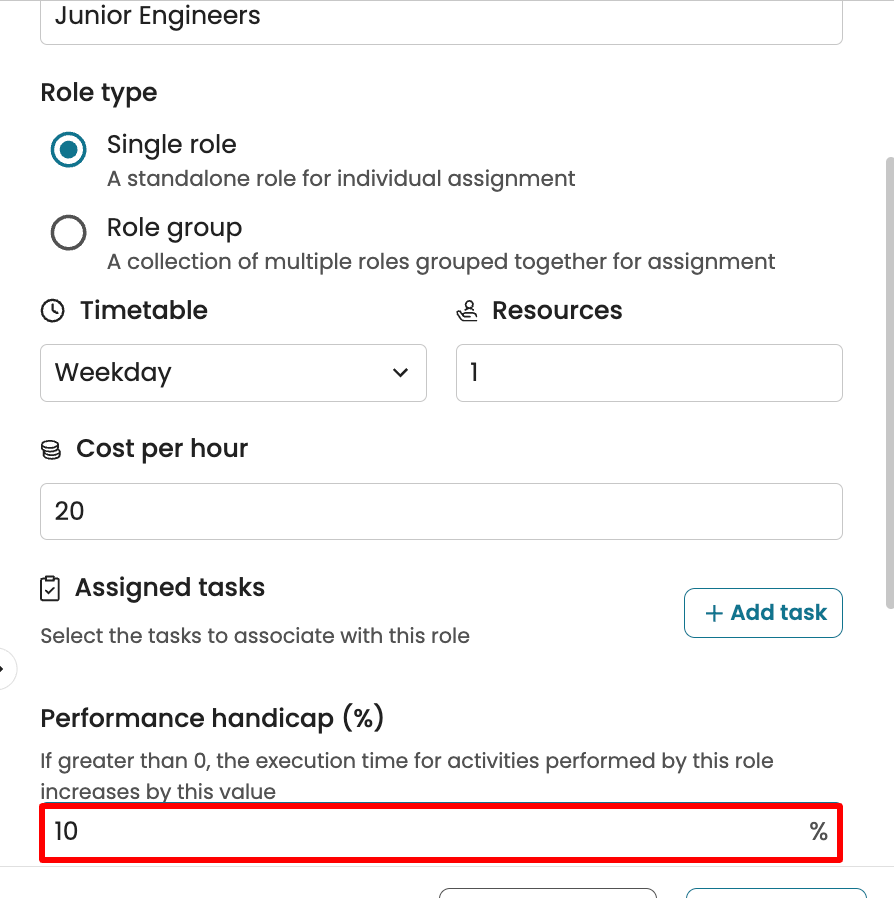Click the coins icon beside Cost per hour
Screen dimensions: 894x898
(51, 450)
